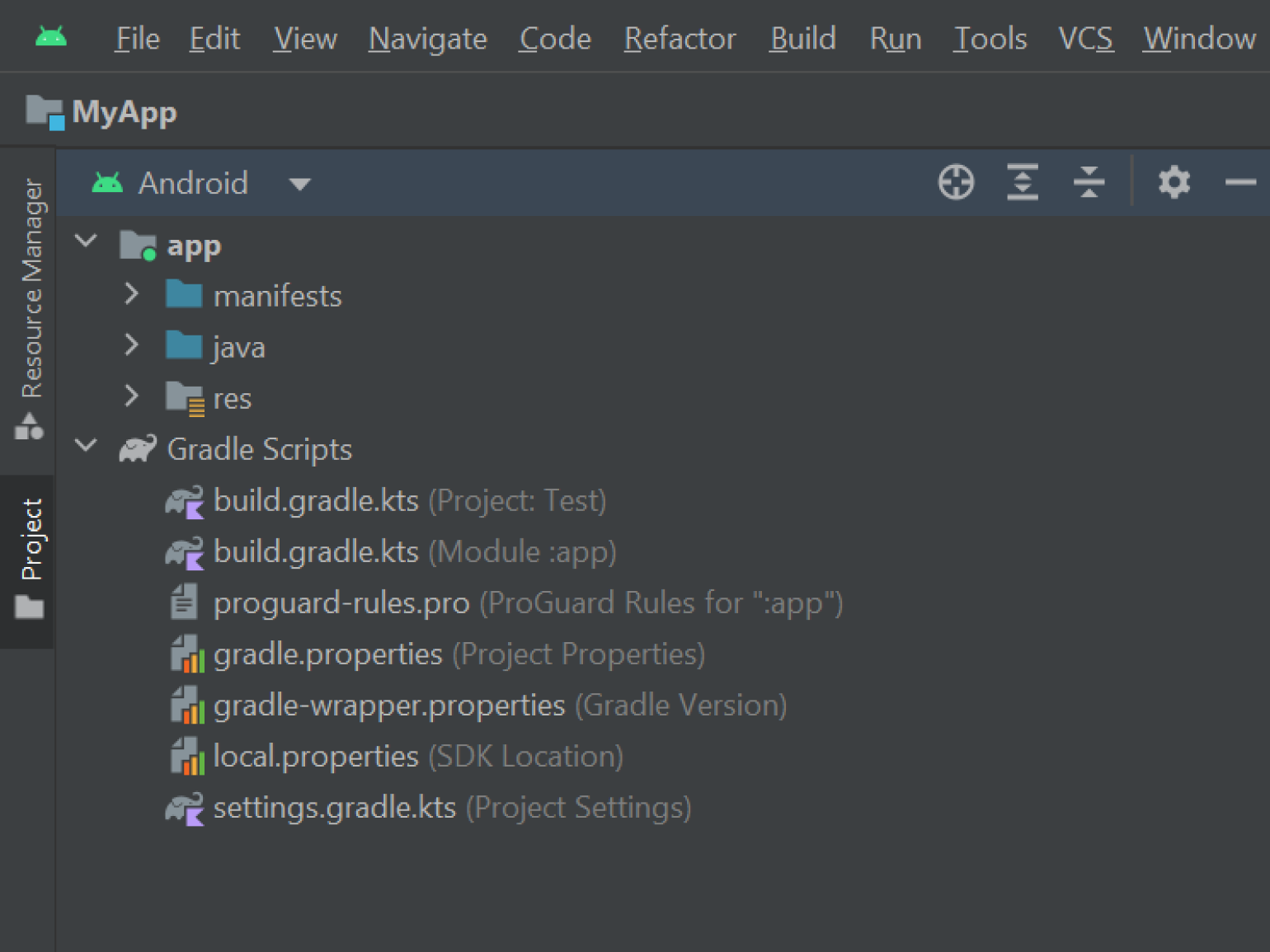Click the Expand All icon
The width and height of the screenshot is (1270, 952).
coord(1023,182)
